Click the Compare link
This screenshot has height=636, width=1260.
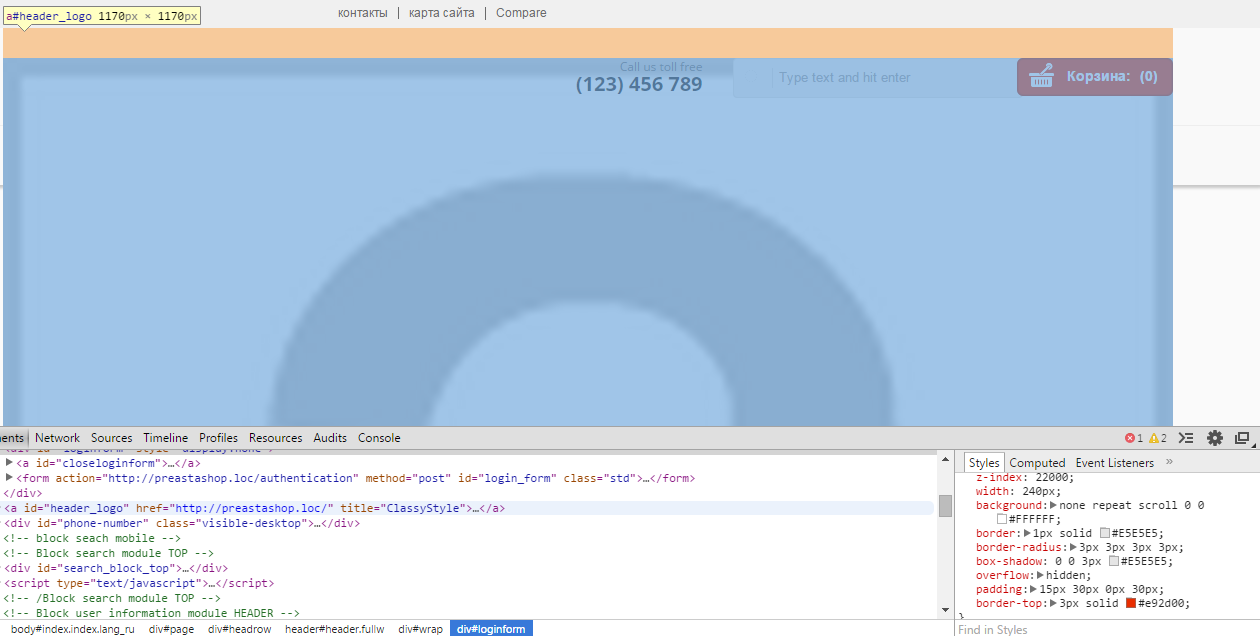[521, 13]
